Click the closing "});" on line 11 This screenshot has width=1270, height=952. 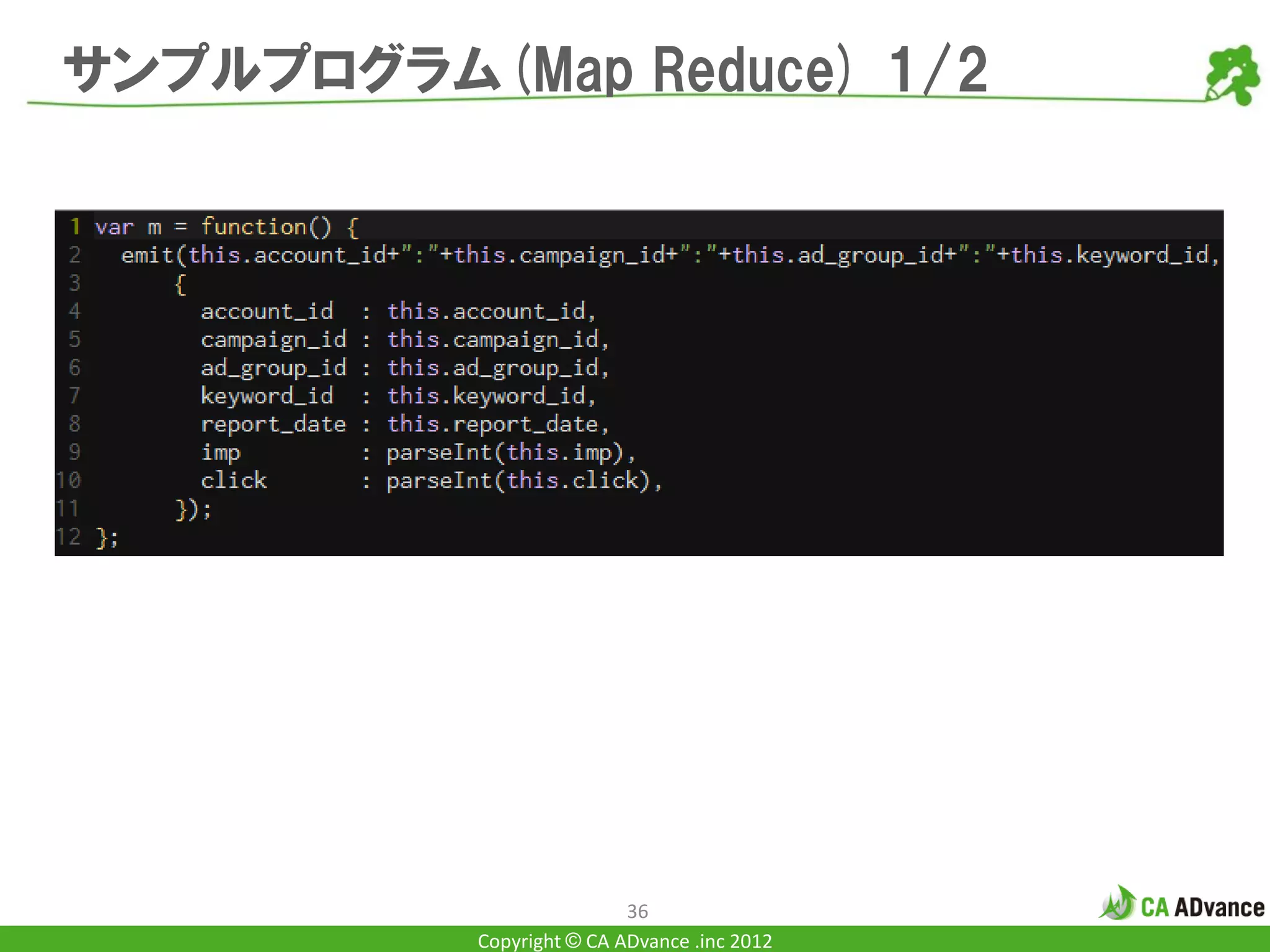click(x=194, y=509)
